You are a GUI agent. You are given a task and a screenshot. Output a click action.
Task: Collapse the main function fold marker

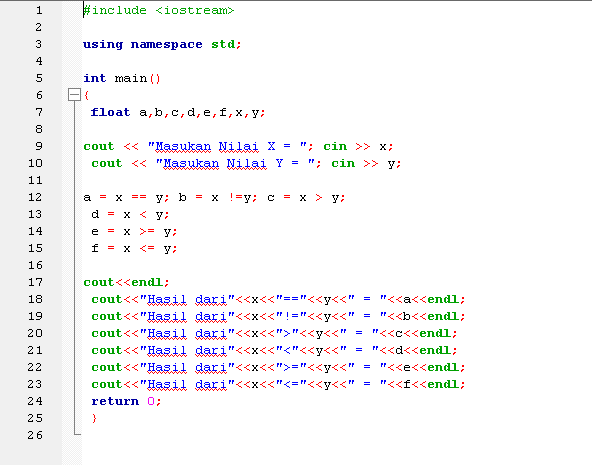pos(74,94)
